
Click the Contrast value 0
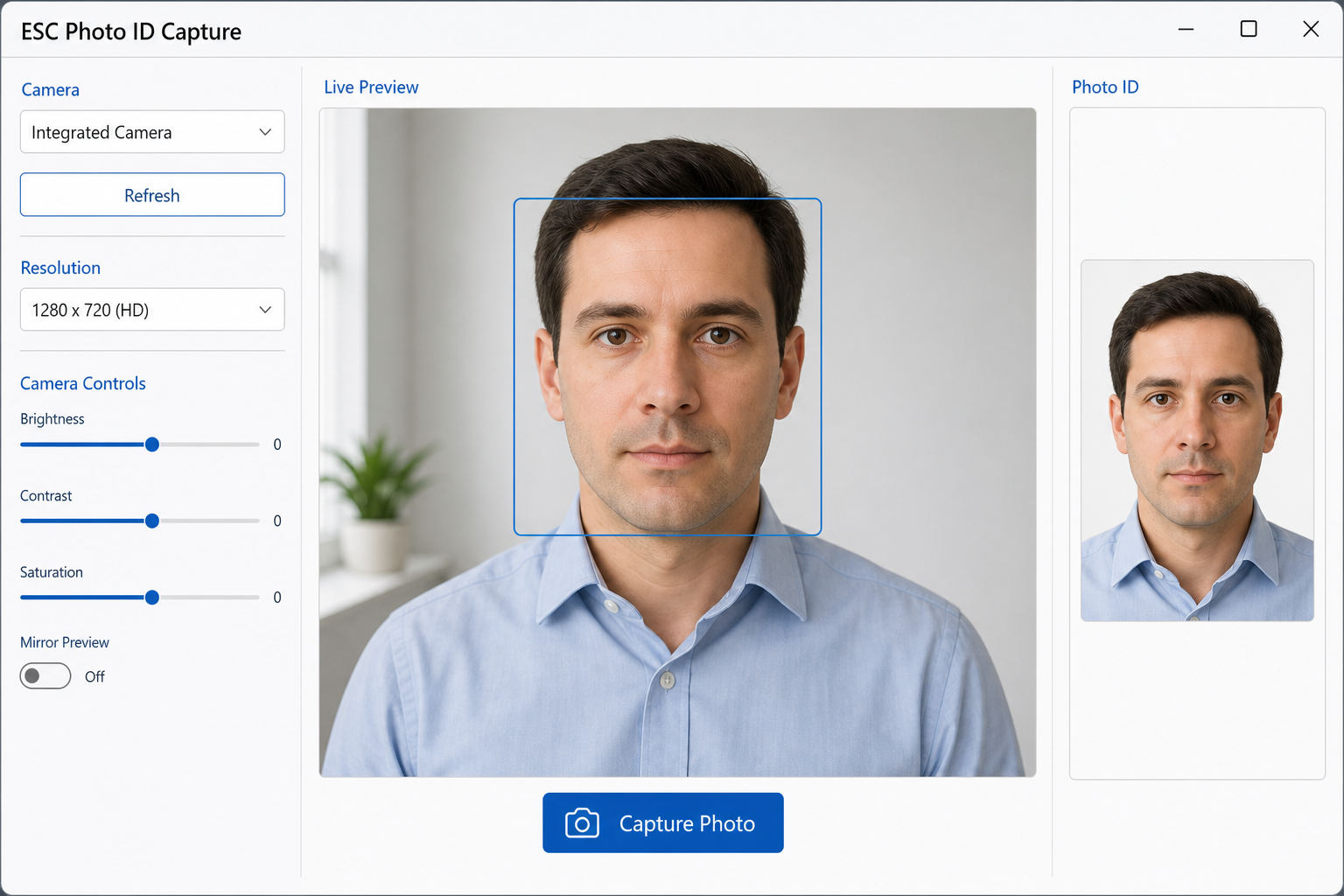pos(277,521)
